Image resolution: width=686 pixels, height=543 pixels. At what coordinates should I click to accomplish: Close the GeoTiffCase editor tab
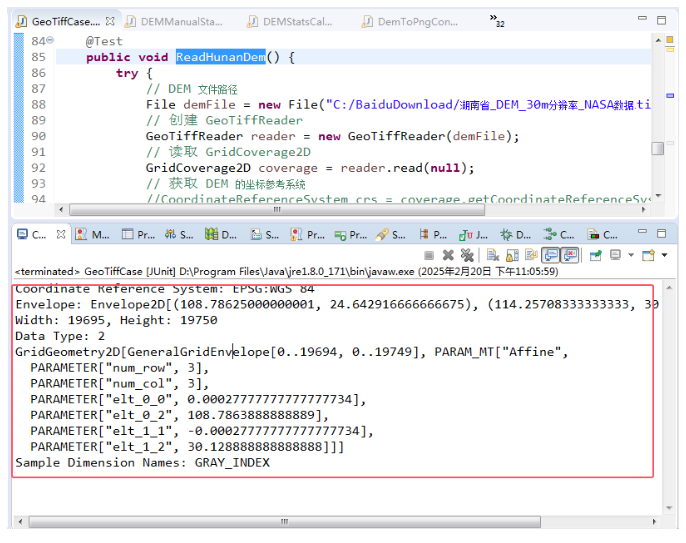(110, 21)
